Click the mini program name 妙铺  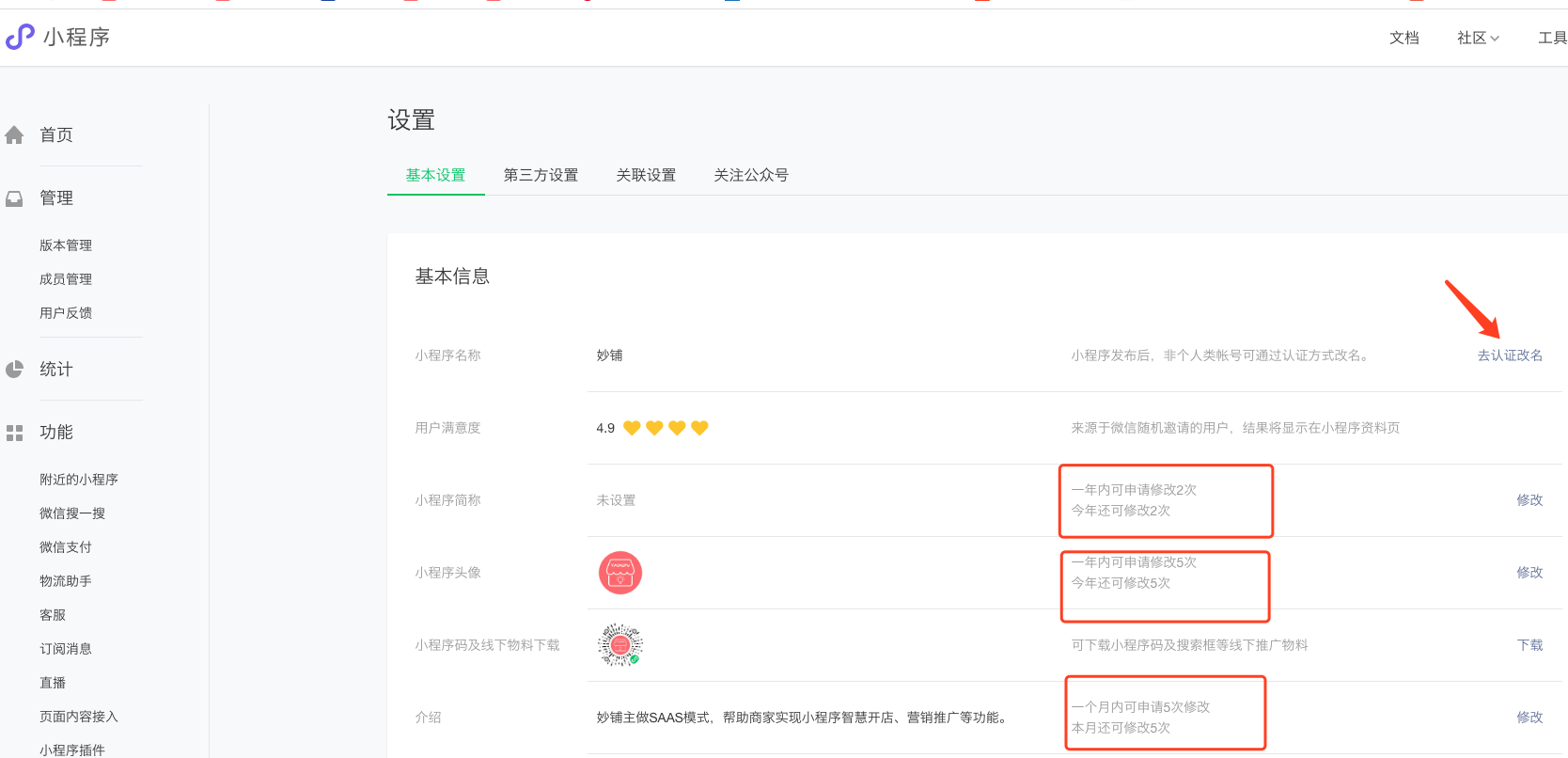click(x=609, y=355)
